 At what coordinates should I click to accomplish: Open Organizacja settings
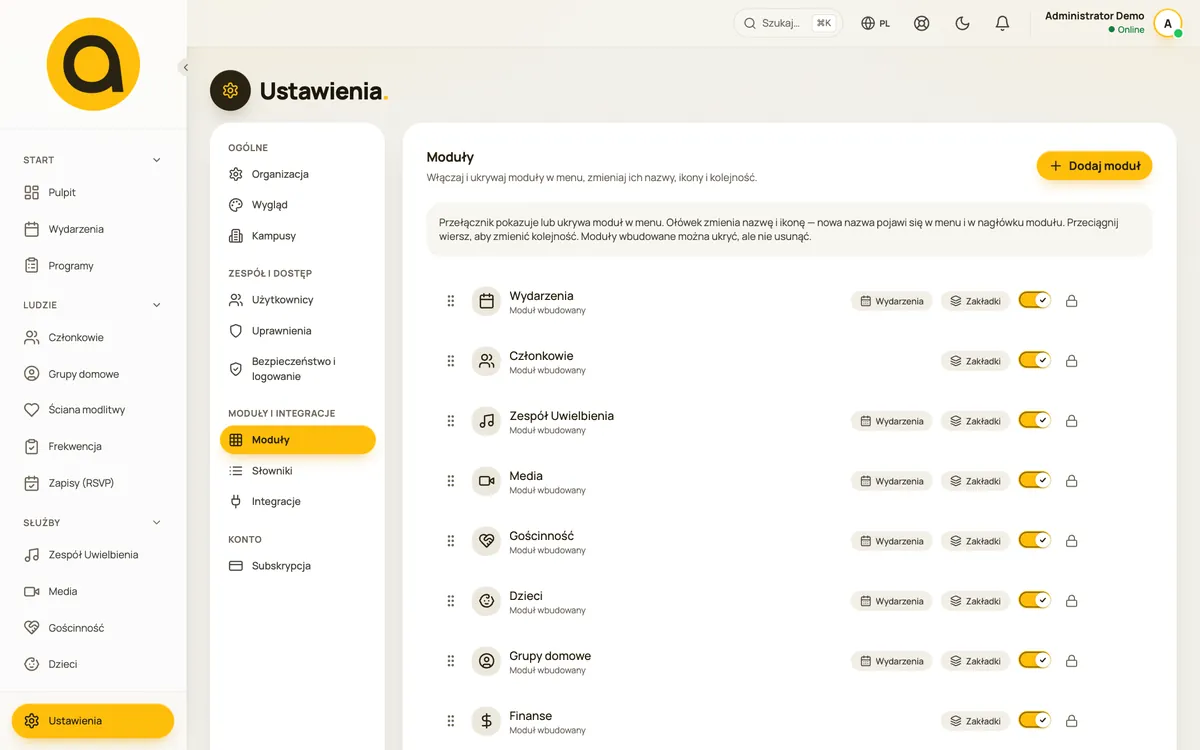(298, 174)
